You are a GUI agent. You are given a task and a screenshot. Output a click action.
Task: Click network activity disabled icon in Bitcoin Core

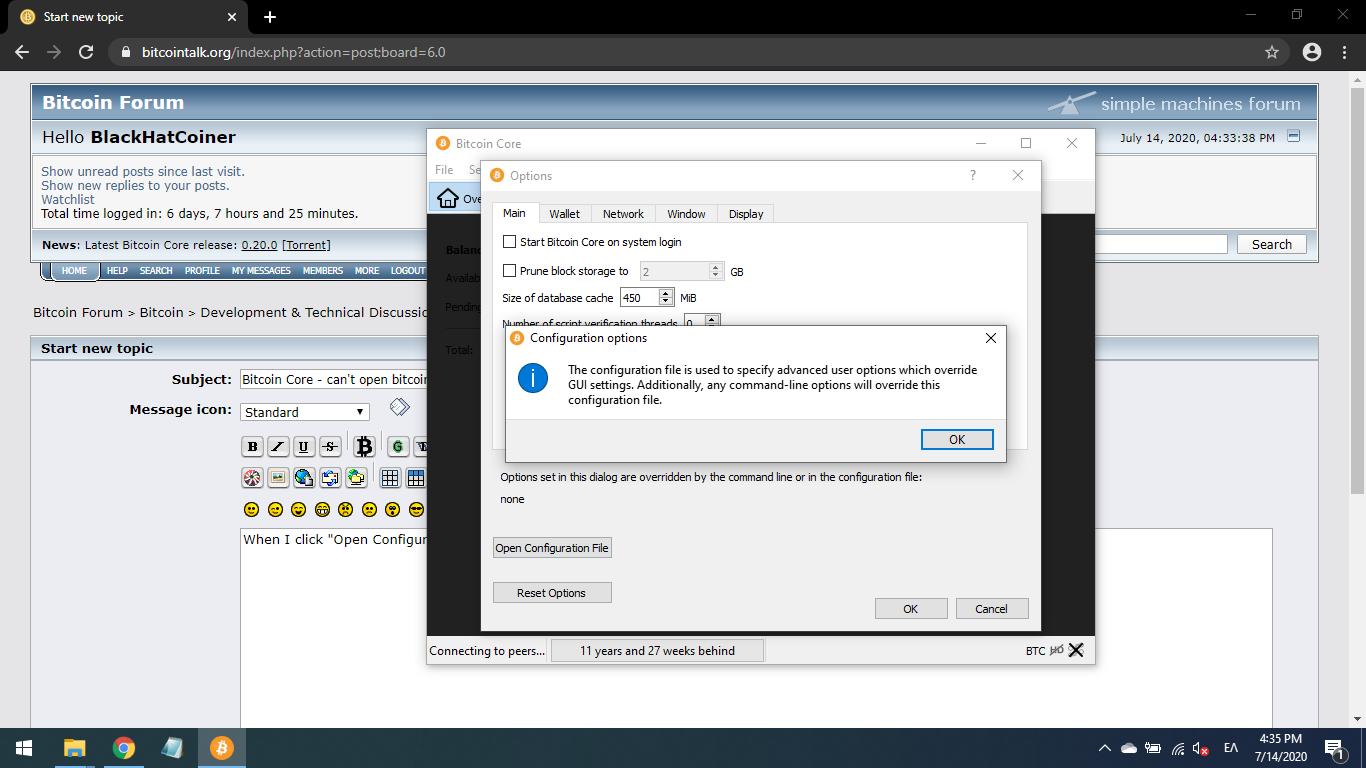click(1076, 651)
